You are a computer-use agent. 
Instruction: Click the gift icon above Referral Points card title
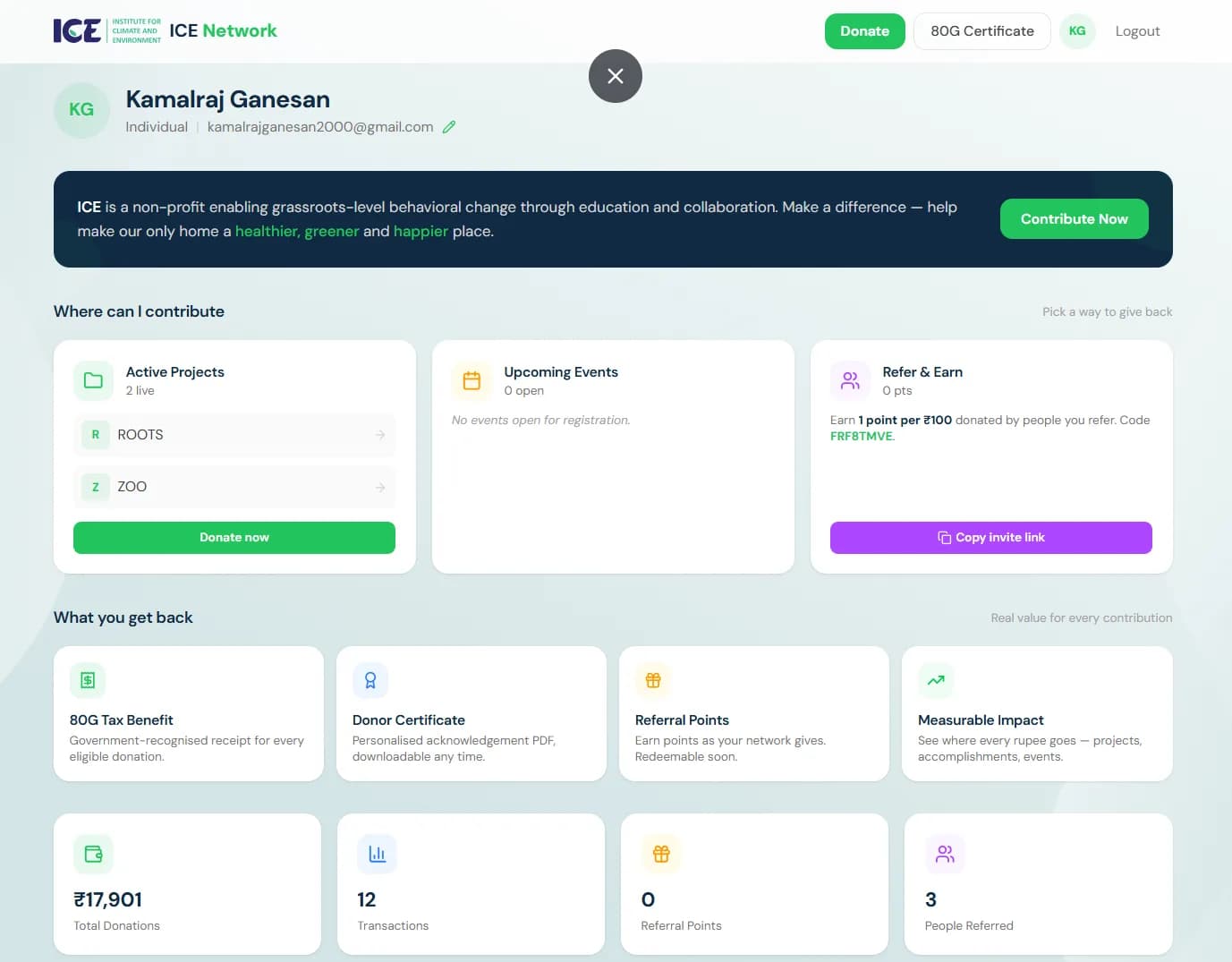tap(653, 680)
